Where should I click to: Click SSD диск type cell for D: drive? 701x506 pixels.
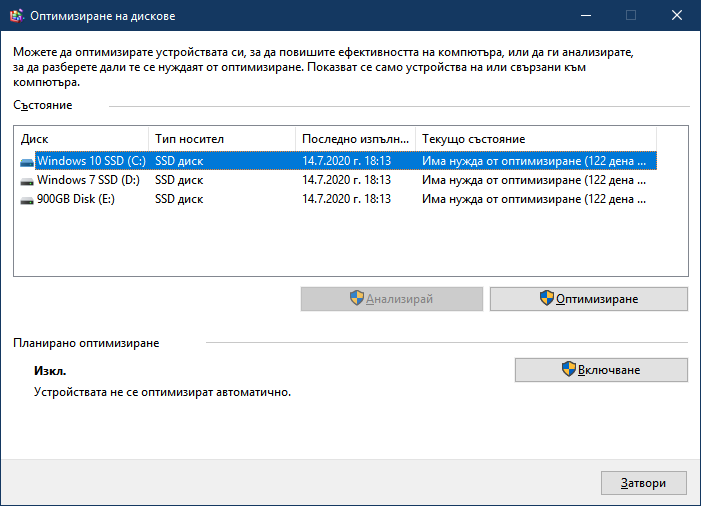coord(179,180)
